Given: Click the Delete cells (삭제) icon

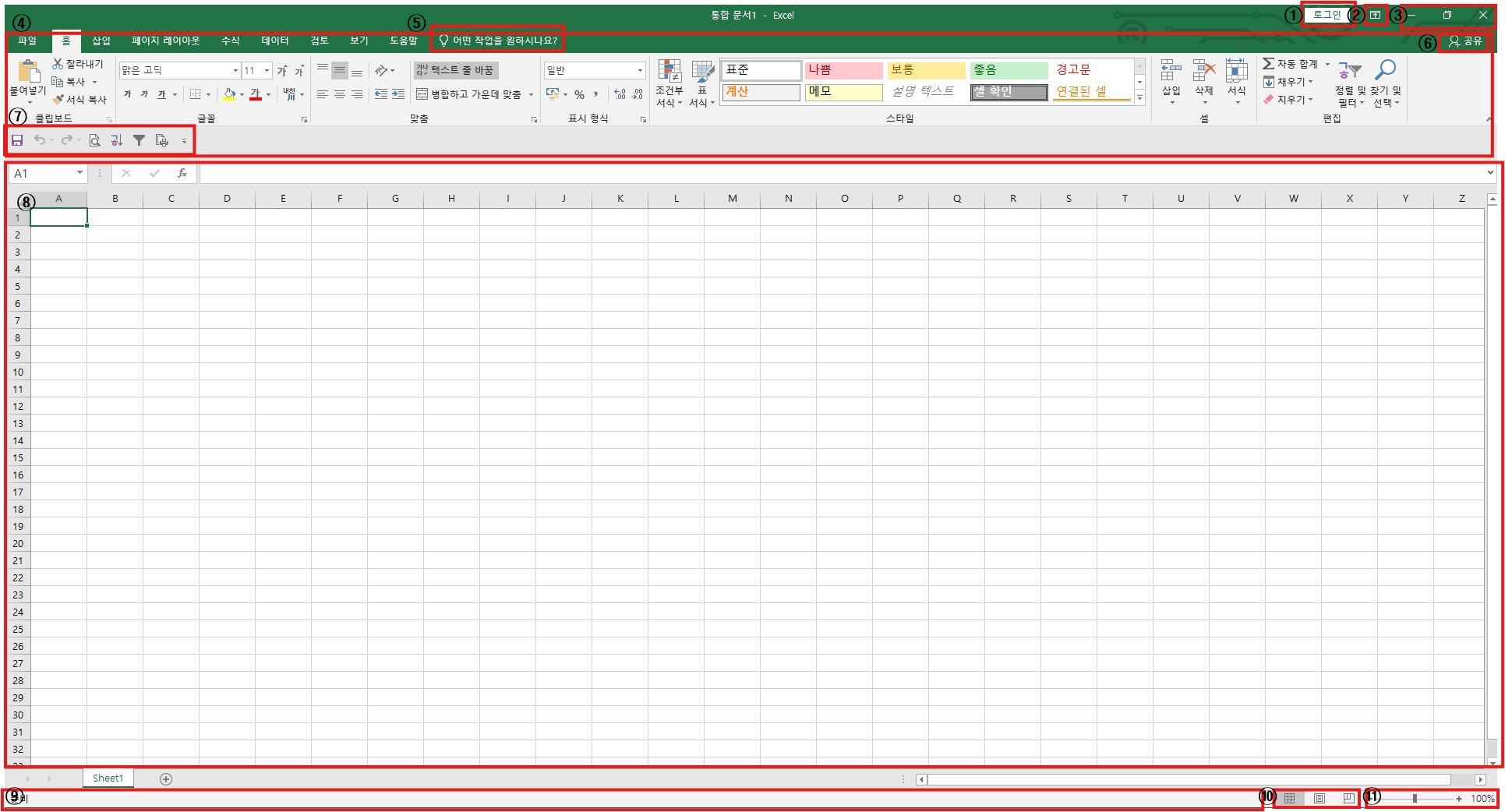Looking at the screenshot, I should click(x=1204, y=71).
